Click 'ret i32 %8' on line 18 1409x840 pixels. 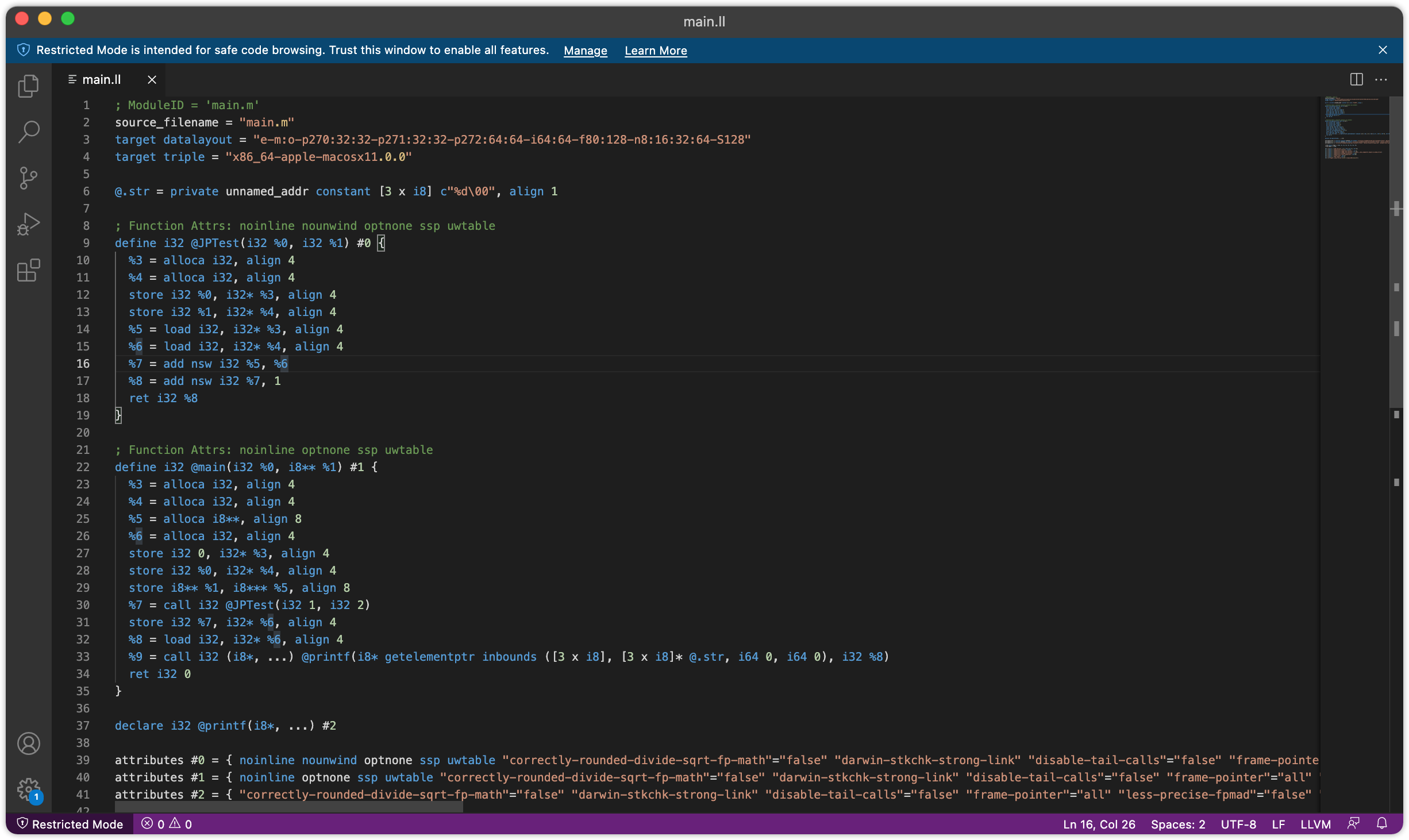163,398
